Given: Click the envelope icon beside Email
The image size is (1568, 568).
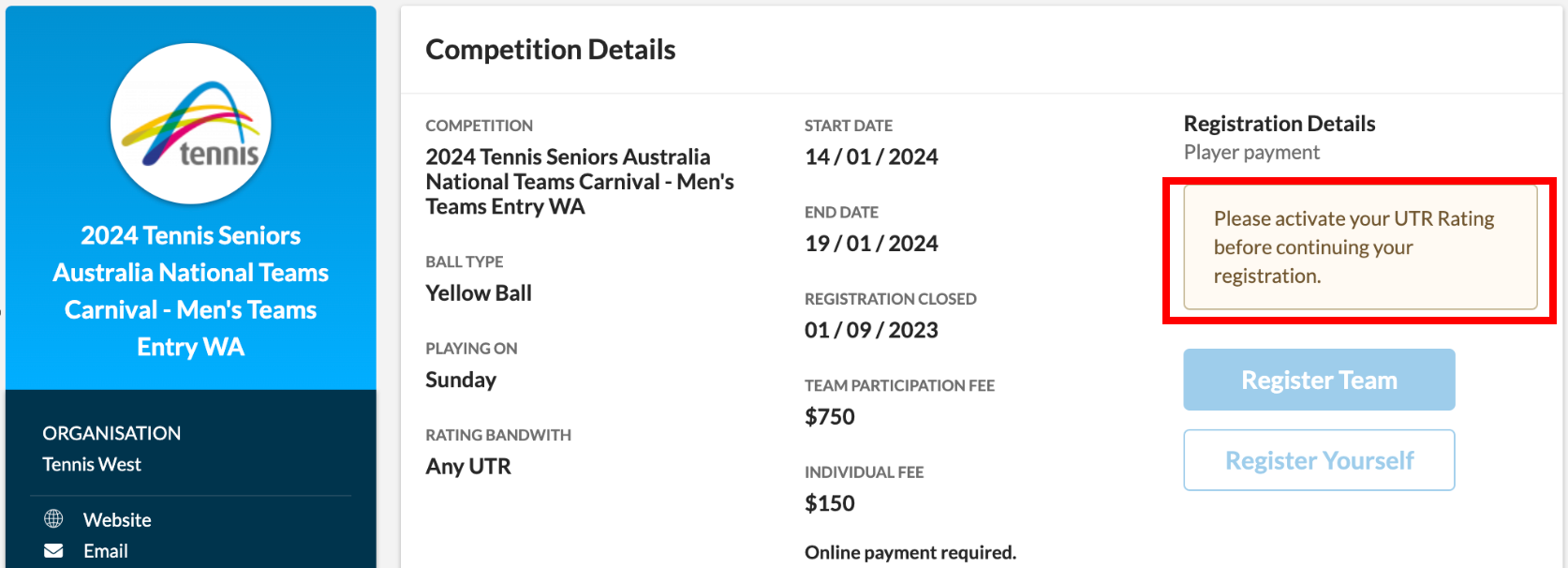Looking at the screenshot, I should (54, 550).
